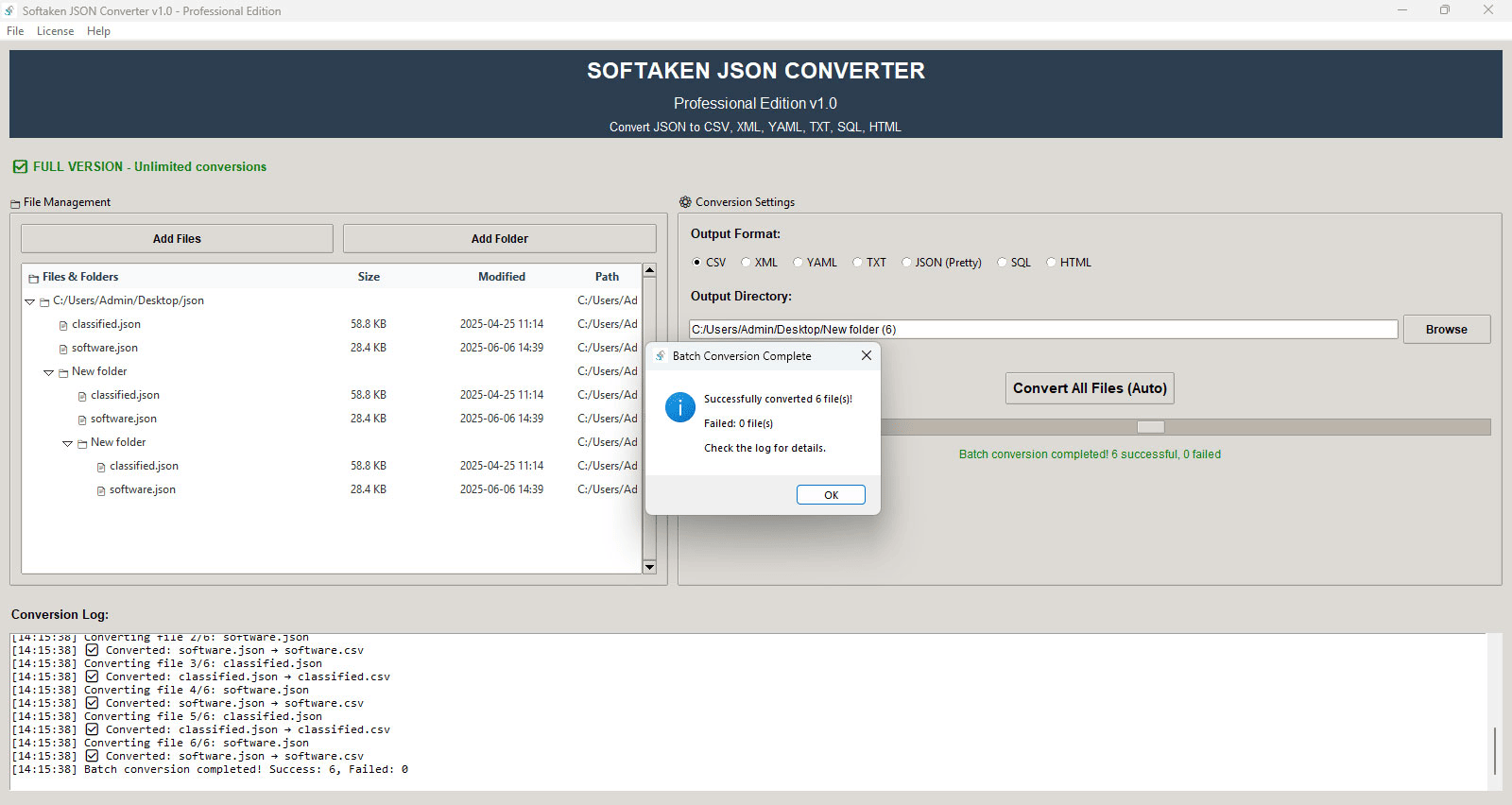Click log line 'Converting file 3/6: classified.json'
The height and width of the screenshot is (805, 1512).
[167, 664]
